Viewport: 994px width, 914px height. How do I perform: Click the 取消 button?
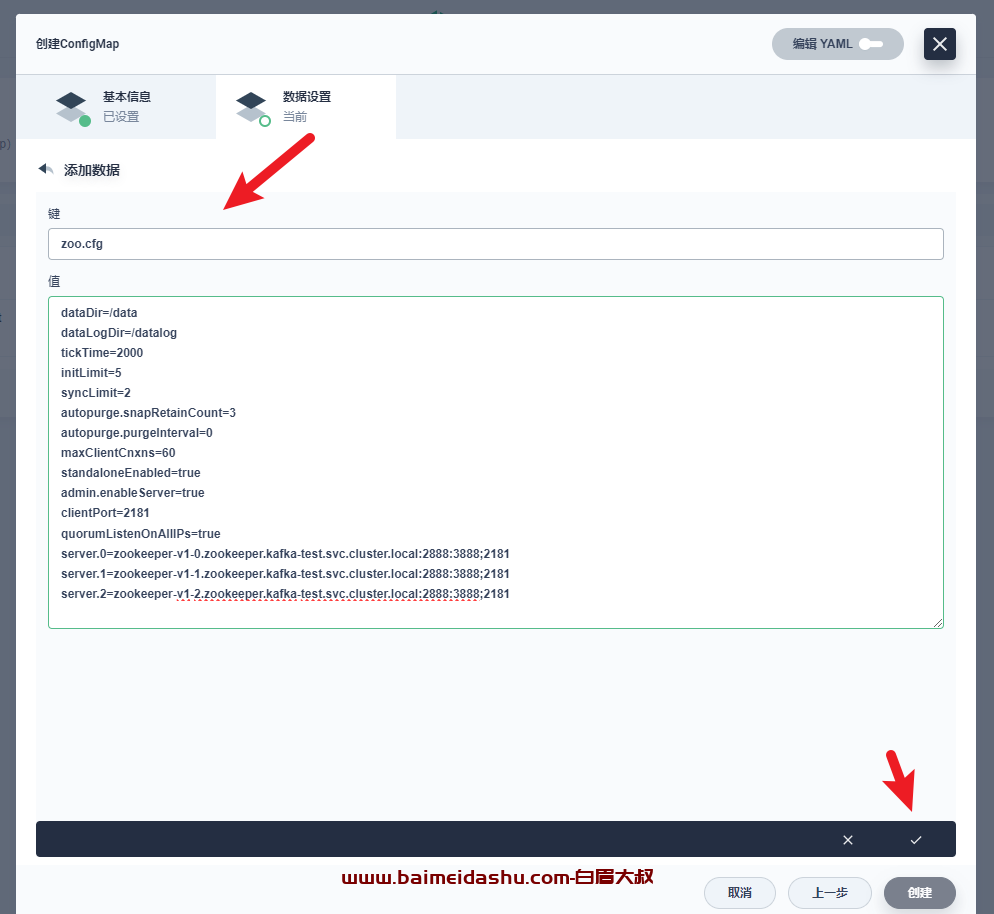[x=739, y=892]
